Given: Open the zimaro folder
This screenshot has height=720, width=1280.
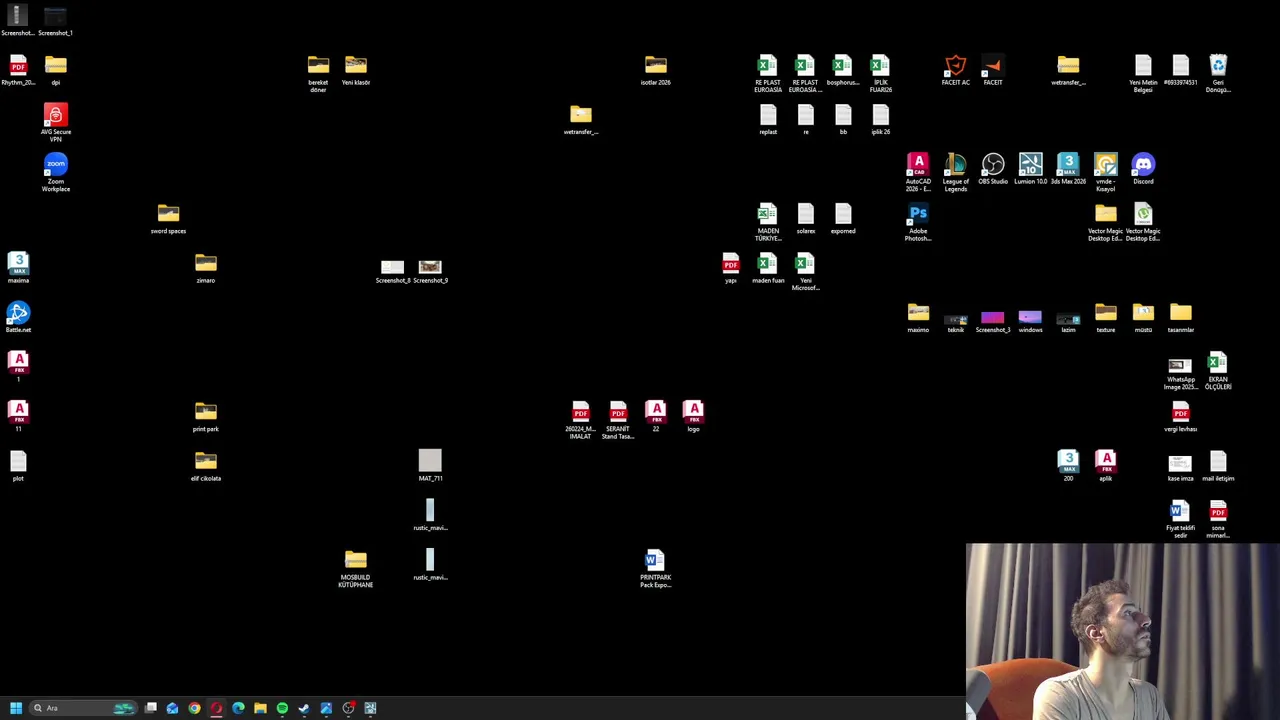Looking at the screenshot, I should (206, 268).
